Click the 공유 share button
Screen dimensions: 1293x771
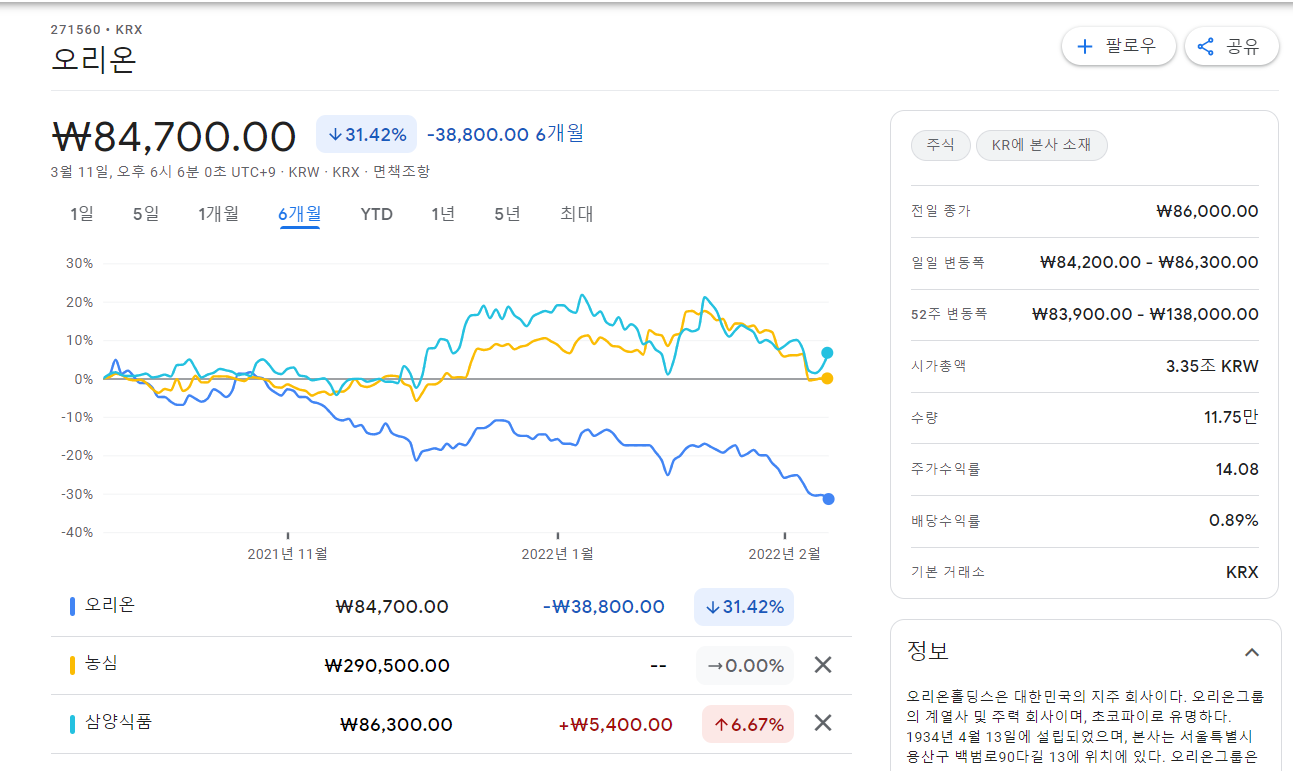coord(1231,46)
